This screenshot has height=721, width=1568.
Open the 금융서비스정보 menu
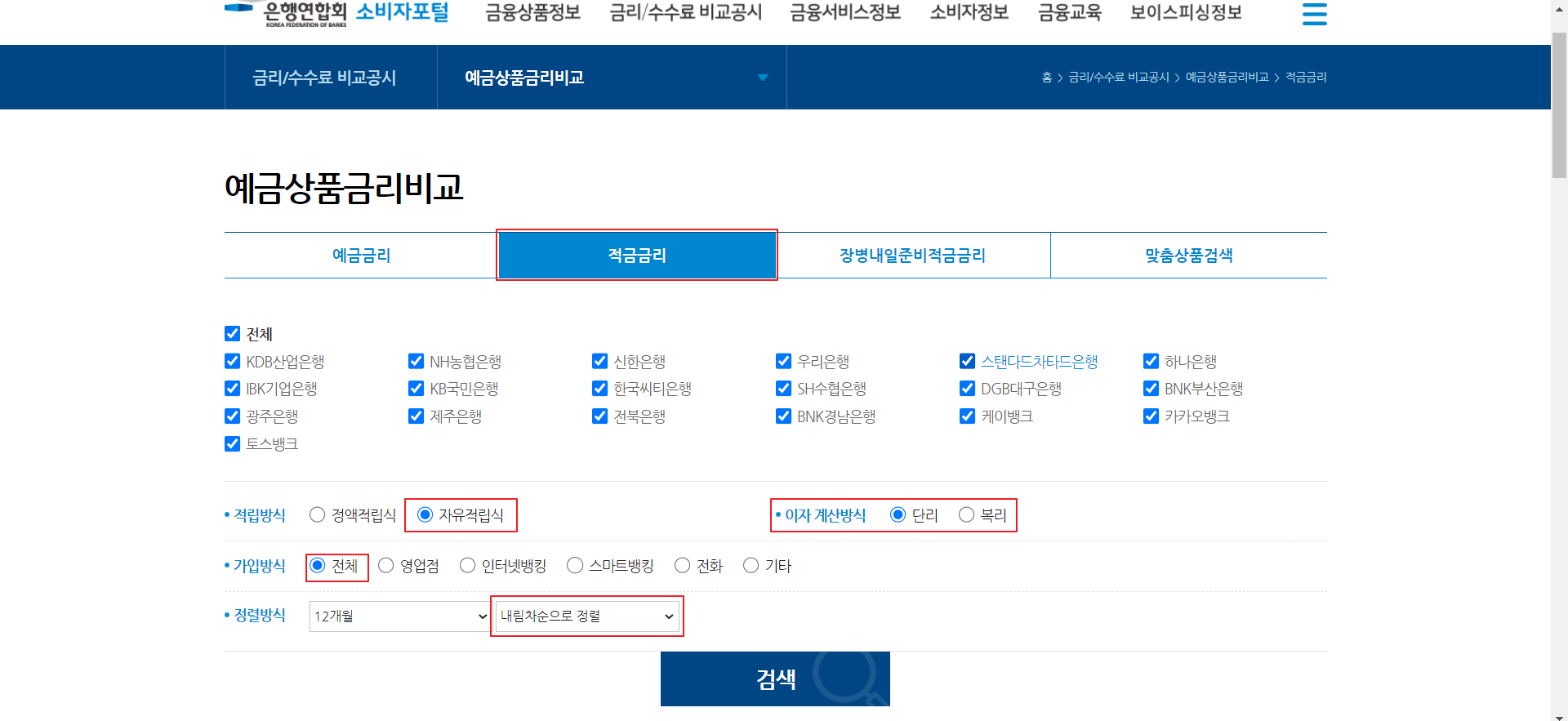tap(845, 12)
